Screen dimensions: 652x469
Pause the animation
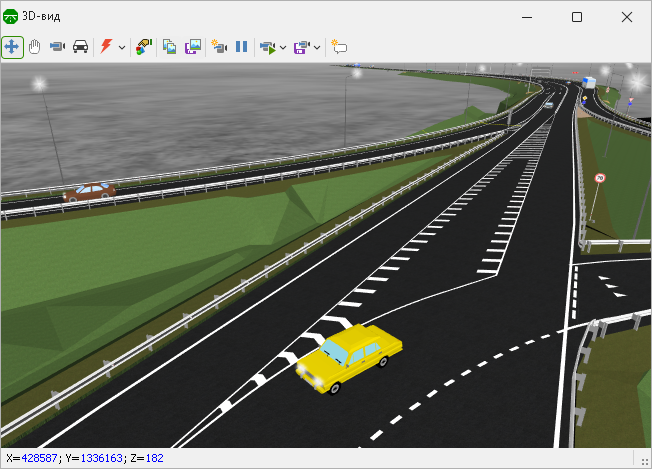coord(242,47)
